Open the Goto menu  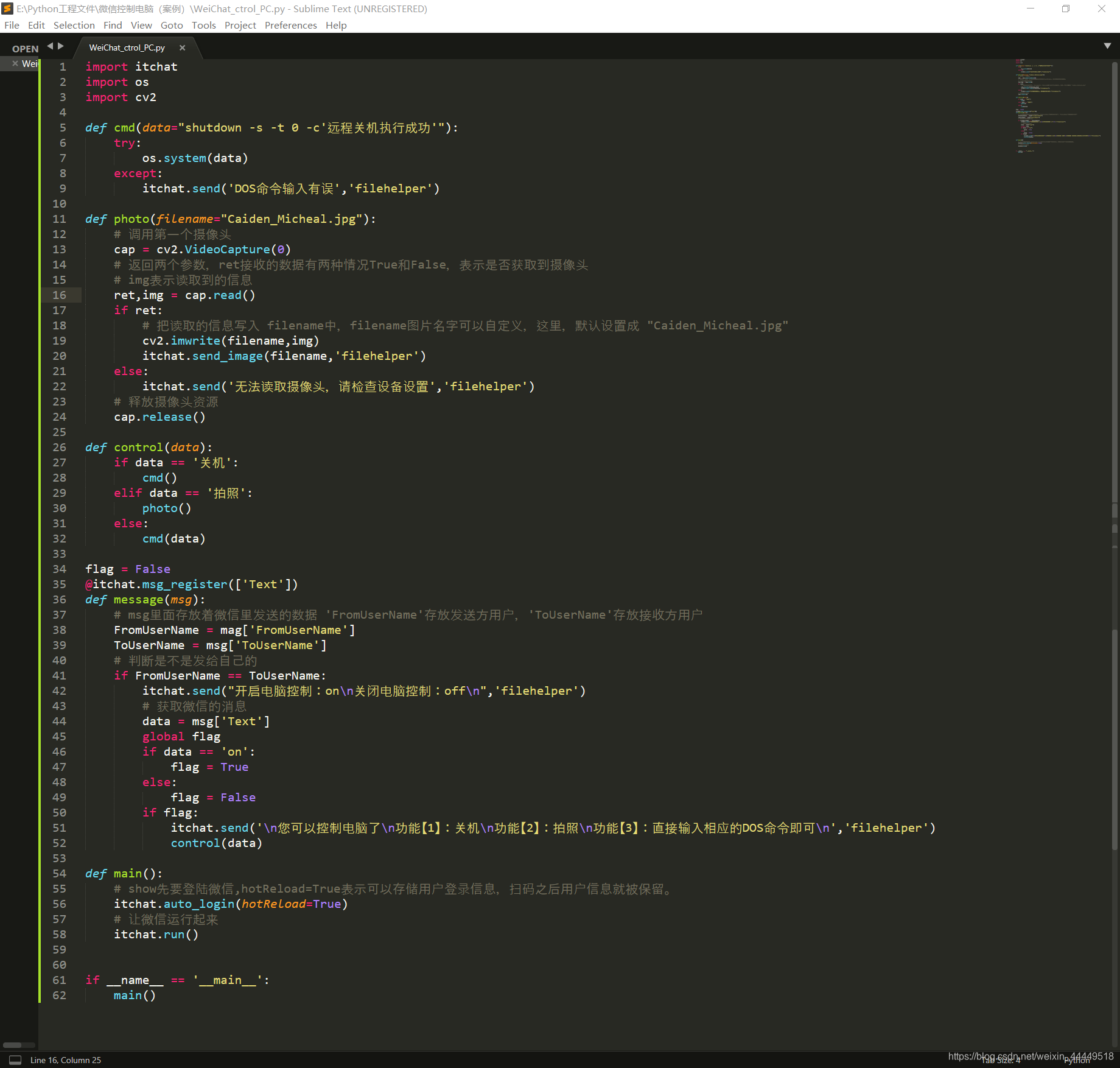[x=172, y=25]
